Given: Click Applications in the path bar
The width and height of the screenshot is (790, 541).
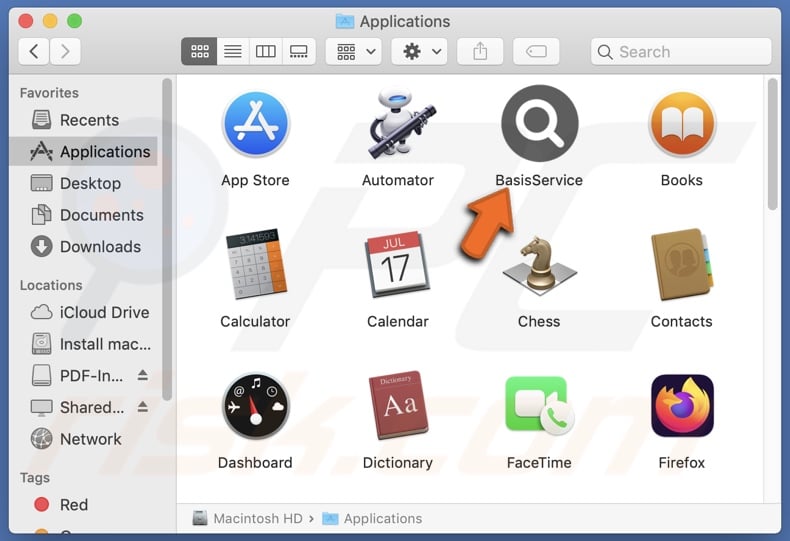Looking at the screenshot, I should pyautogui.click(x=372, y=518).
